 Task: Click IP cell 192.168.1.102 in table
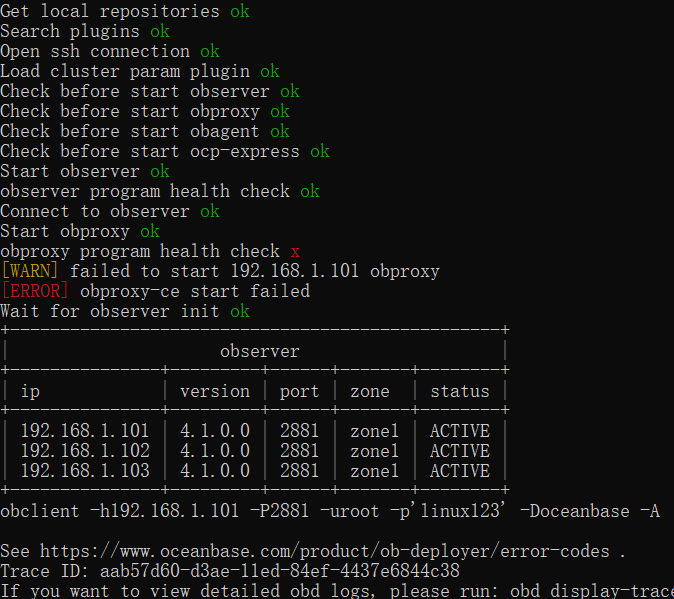pos(85,450)
